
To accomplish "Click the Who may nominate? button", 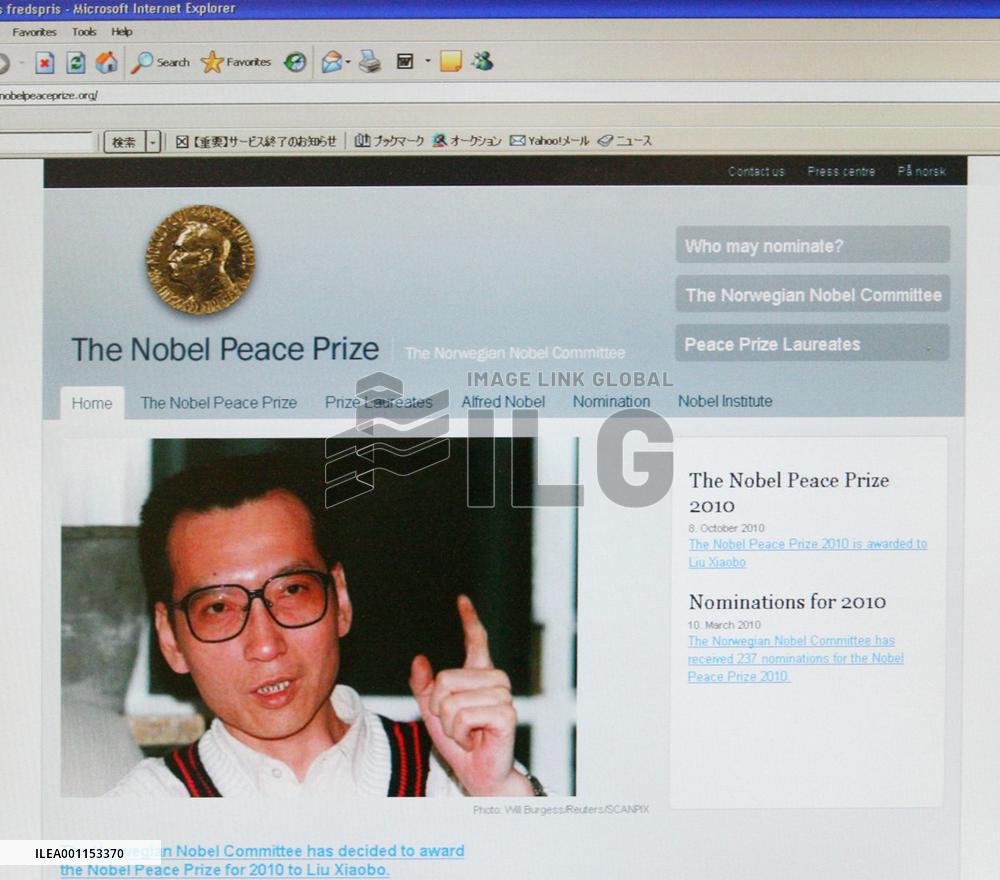I will point(810,246).
